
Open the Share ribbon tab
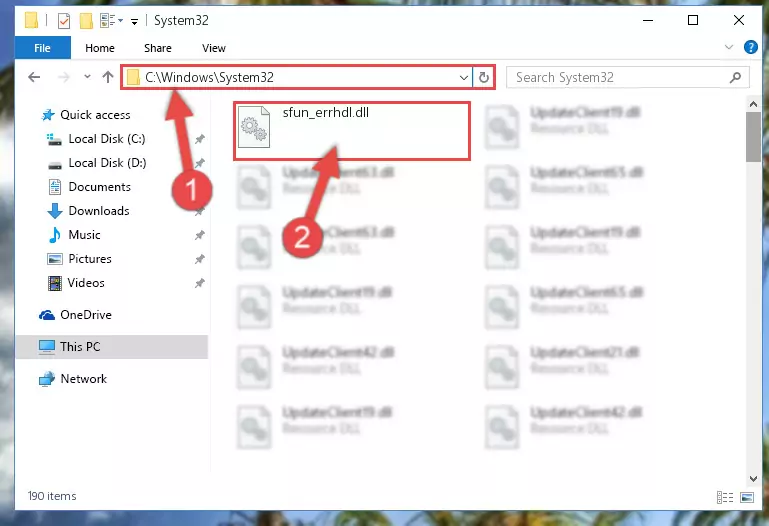pos(157,48)
